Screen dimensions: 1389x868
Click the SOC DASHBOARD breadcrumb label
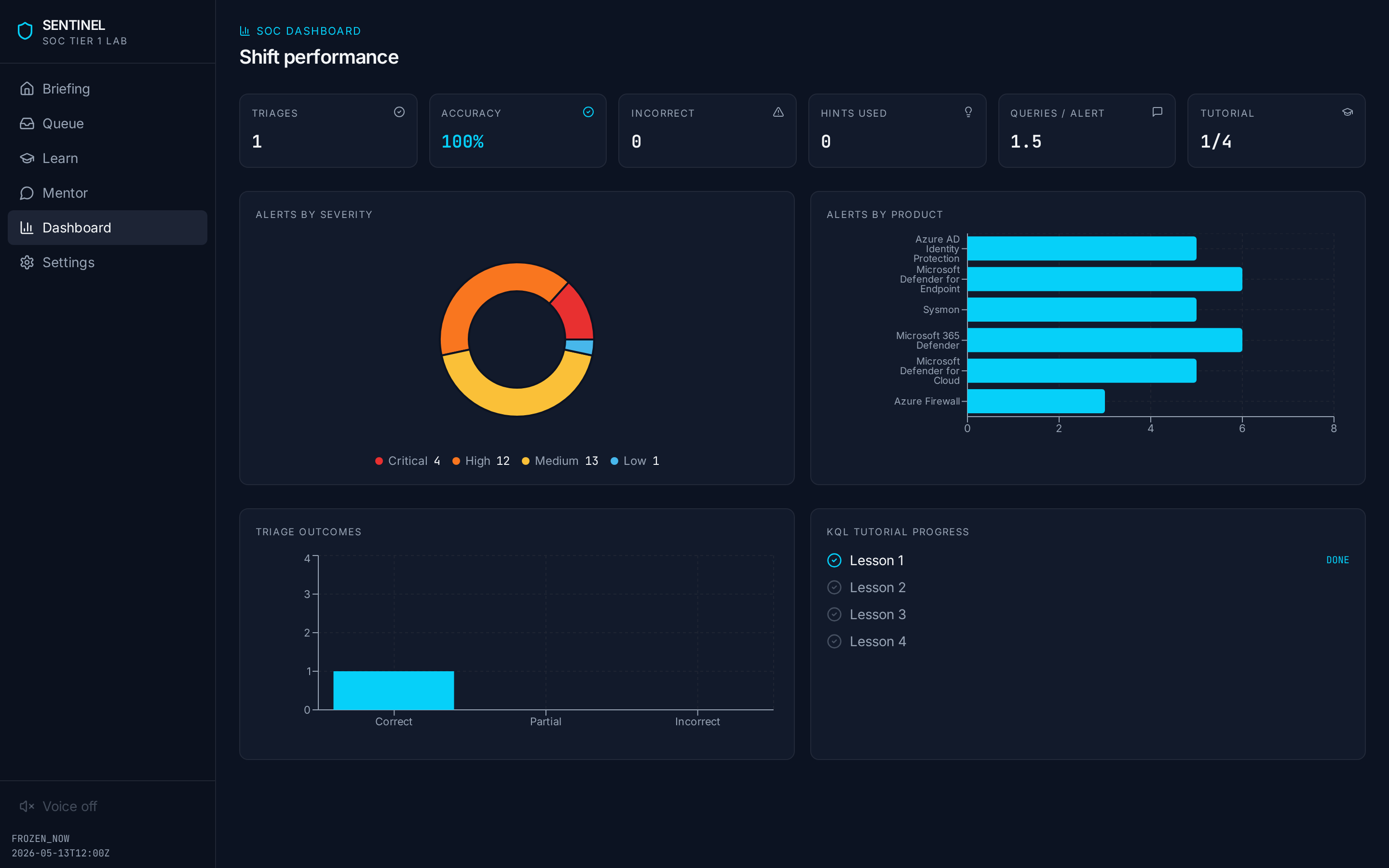click(309, 31)
